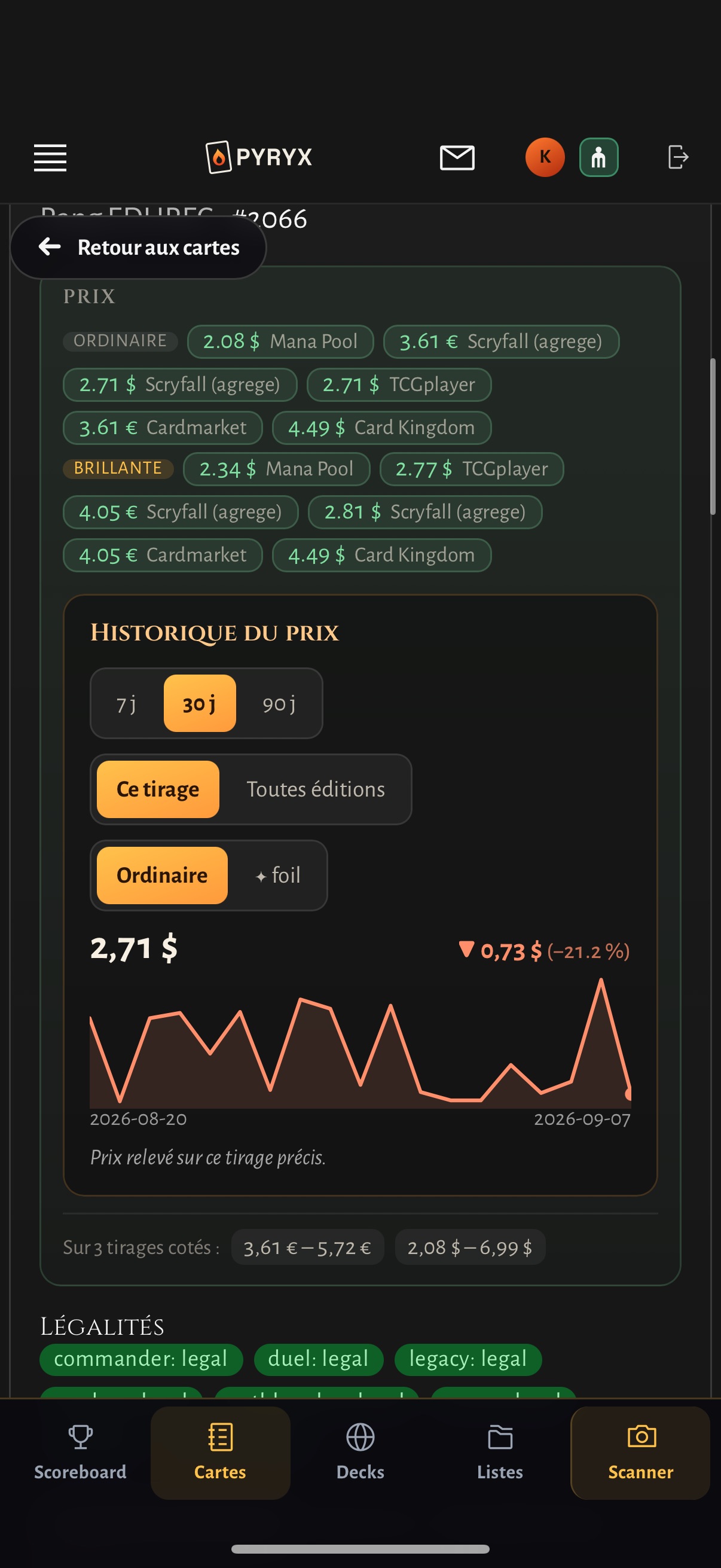
Task: Click the 2026-09-07 end date label
Action: pos(582,1119)
